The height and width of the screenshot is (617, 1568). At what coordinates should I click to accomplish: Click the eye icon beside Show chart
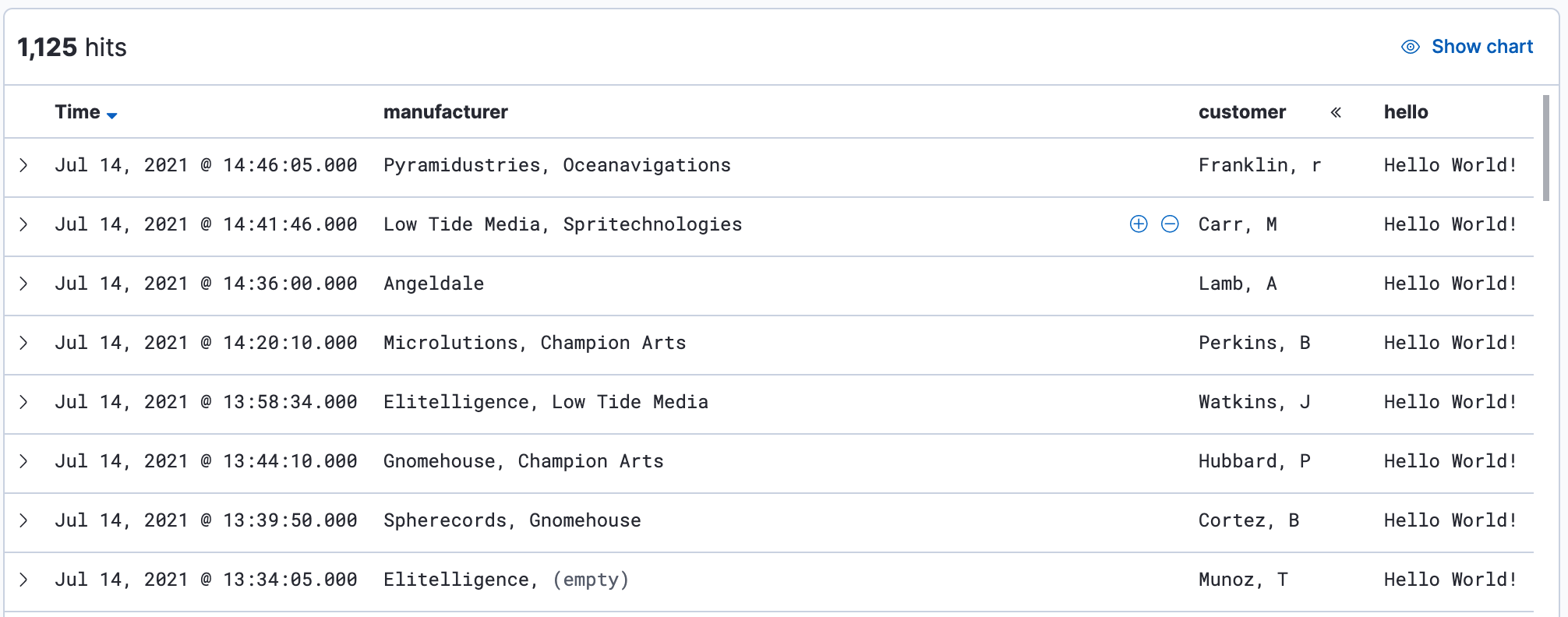click(1410, 47)
